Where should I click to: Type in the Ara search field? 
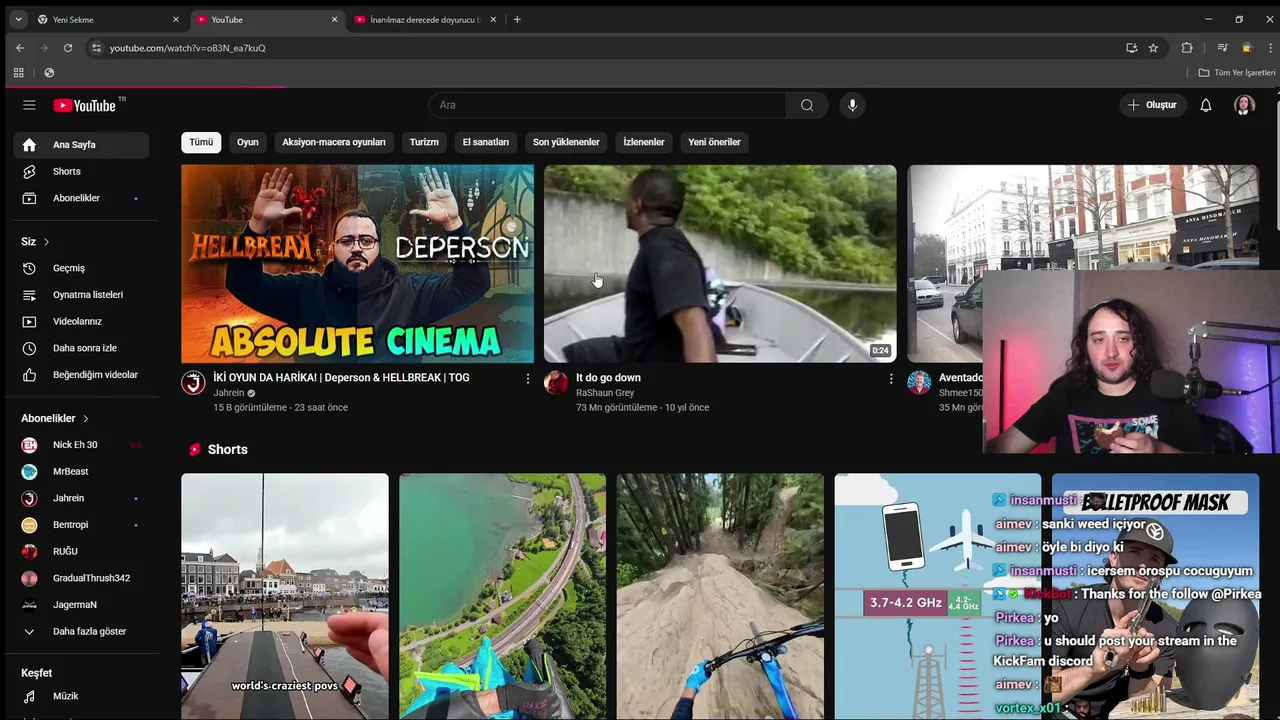[x=608, y=105]
